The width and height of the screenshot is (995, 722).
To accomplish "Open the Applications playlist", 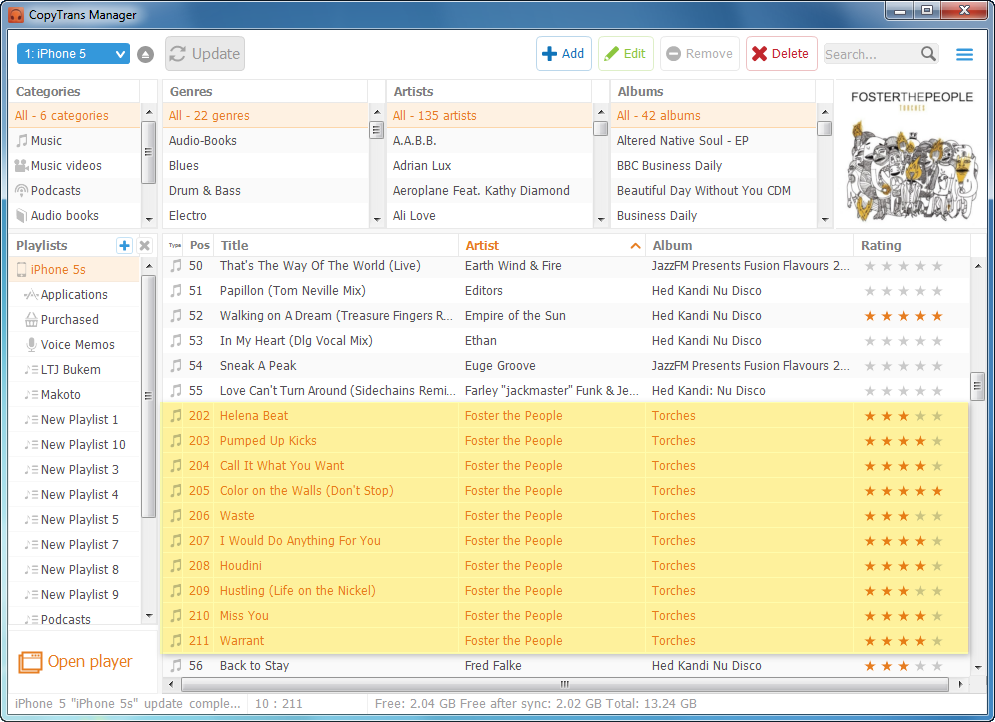I will point(74,294).
